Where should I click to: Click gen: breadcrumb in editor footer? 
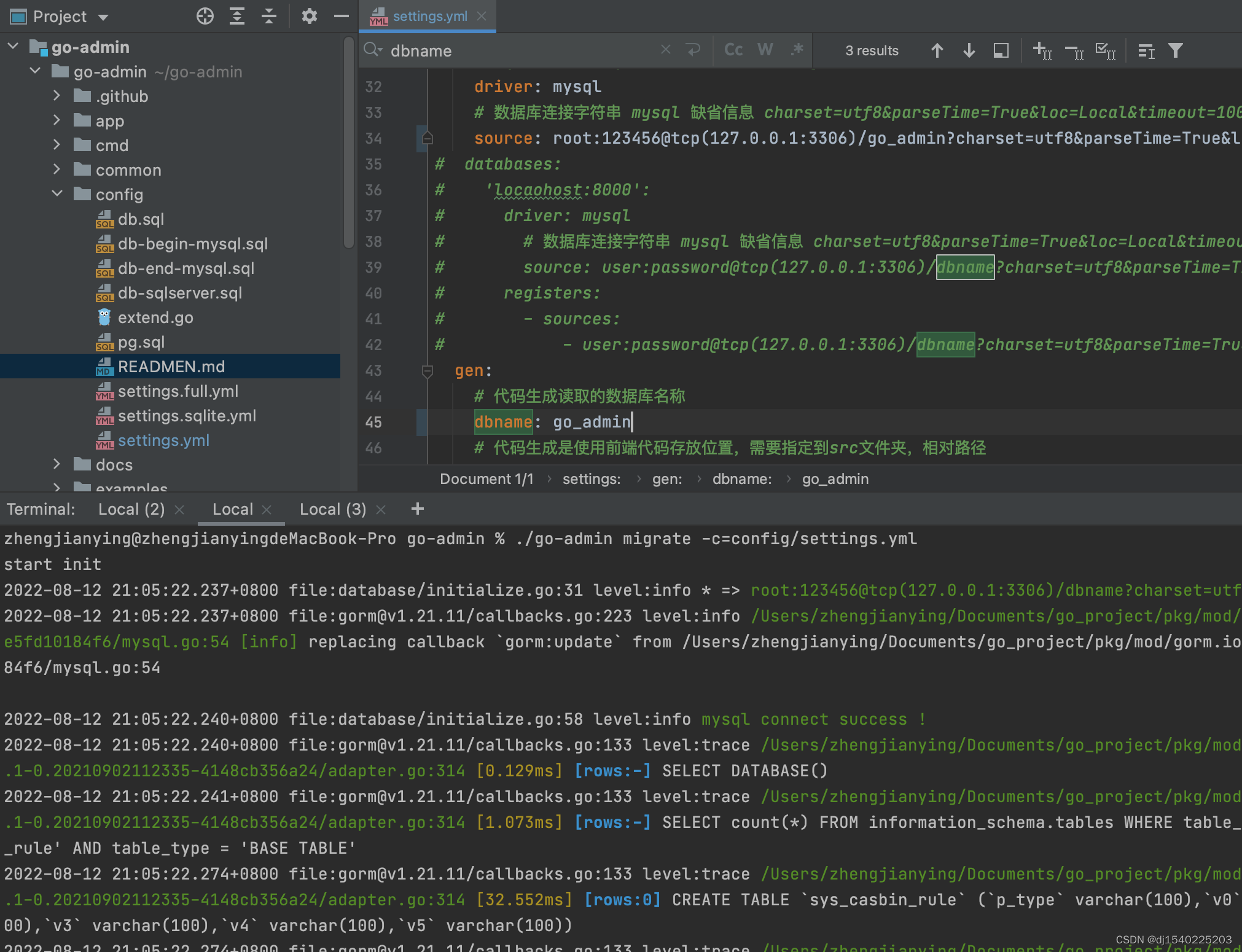click(x=666, y=479)
